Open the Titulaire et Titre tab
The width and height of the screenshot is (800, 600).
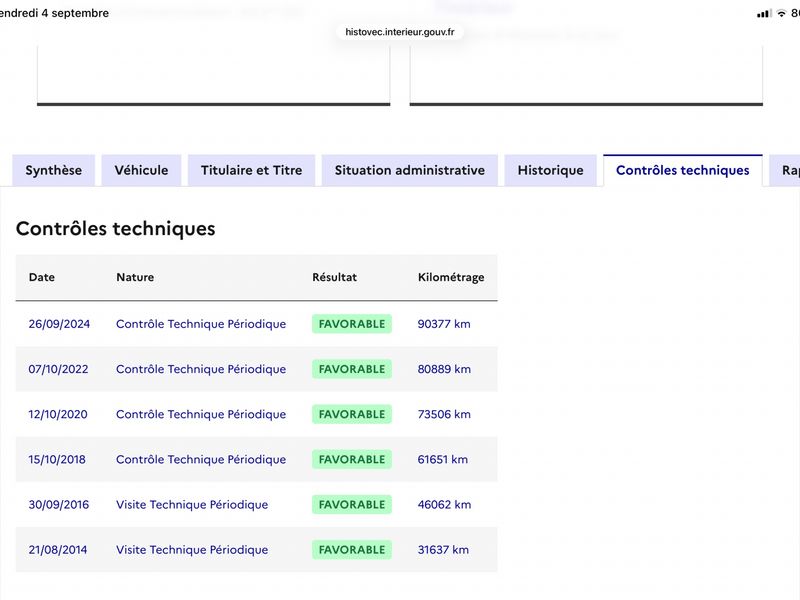click(x=252, y=170)
